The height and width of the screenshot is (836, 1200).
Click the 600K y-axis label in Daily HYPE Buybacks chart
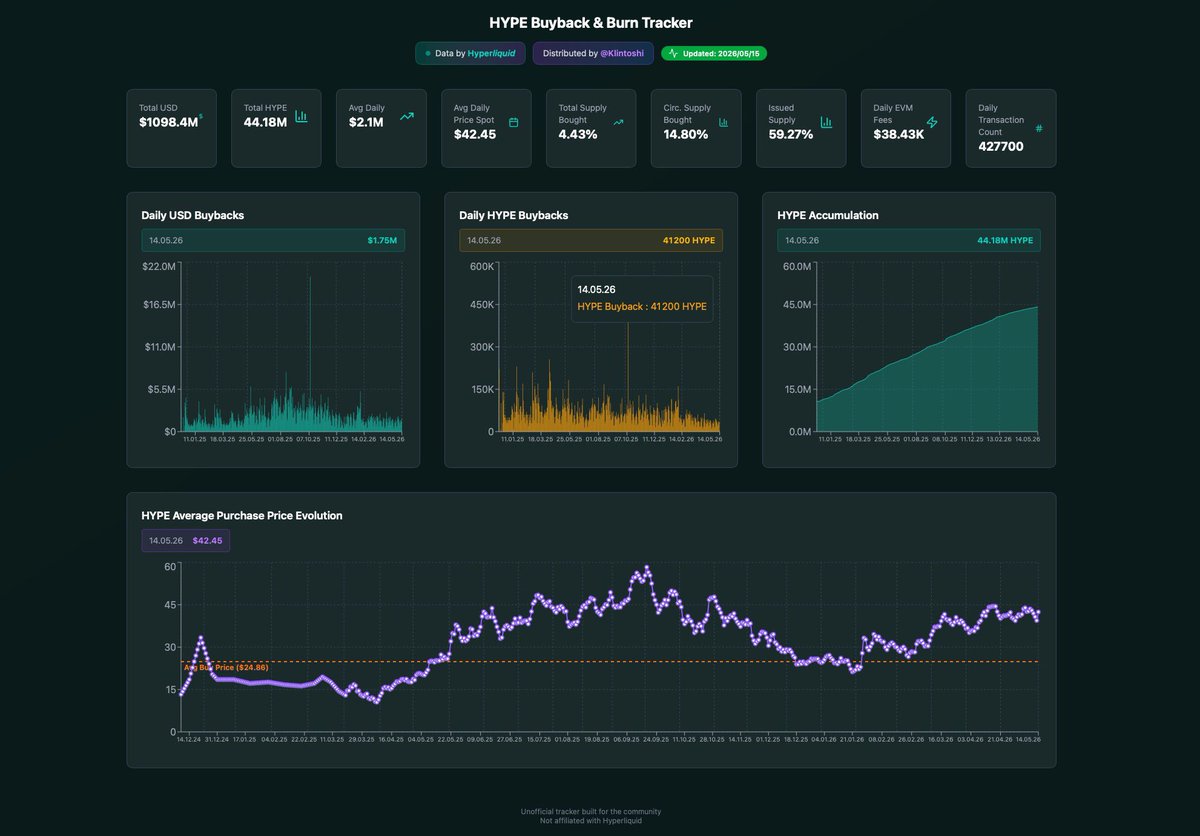481,266
